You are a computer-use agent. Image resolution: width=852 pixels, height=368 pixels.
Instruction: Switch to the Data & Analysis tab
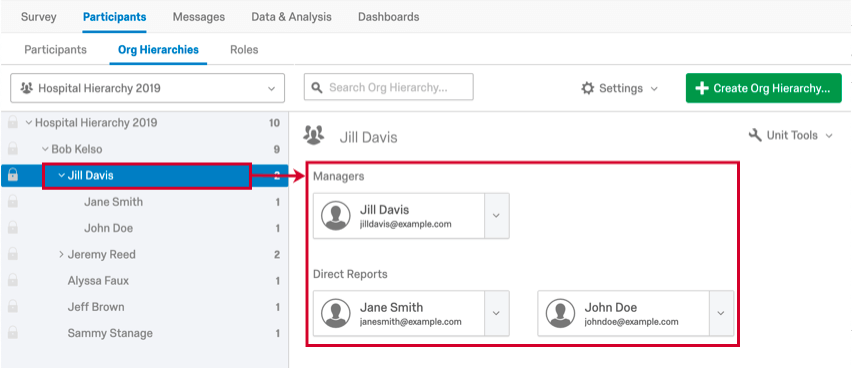tap(291, 17)
